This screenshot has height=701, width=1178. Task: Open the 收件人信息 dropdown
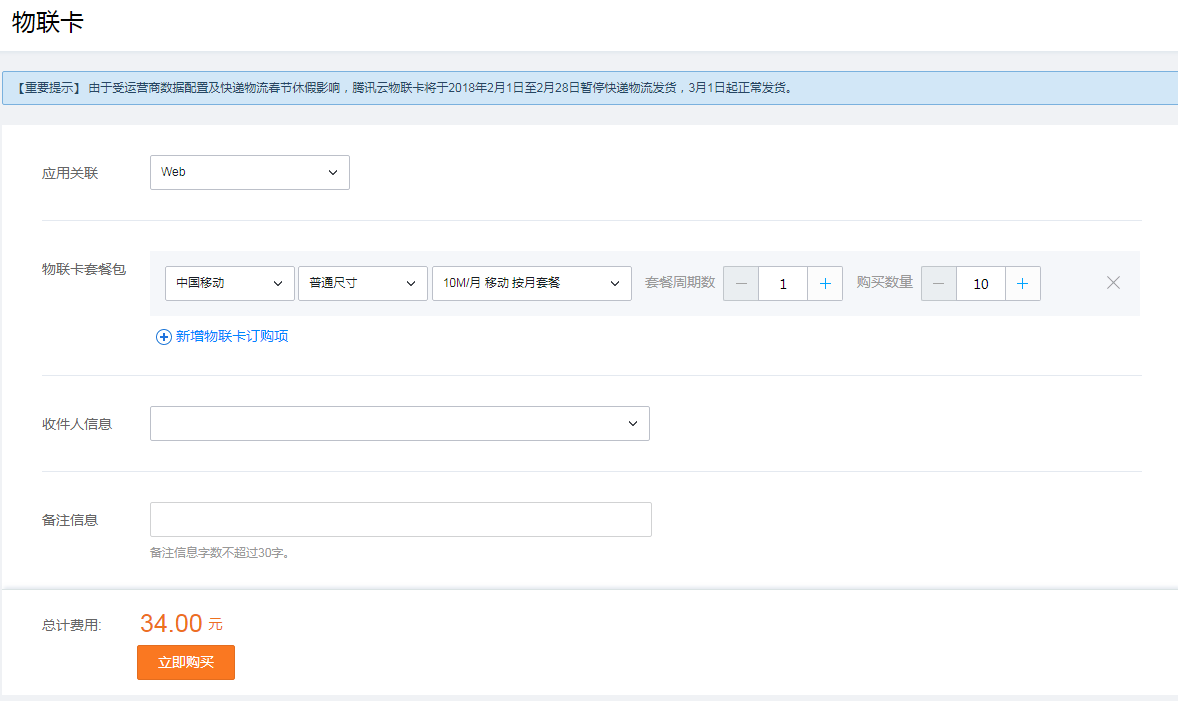pyautogui.click(x=400, y=424)
